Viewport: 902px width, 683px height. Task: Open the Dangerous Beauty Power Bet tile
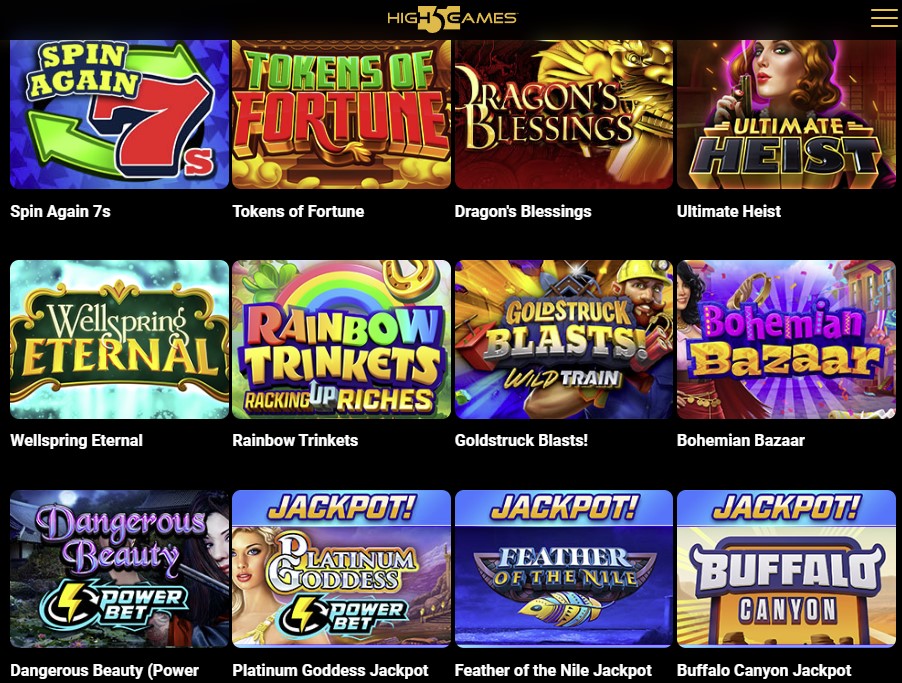click(120, 568)
